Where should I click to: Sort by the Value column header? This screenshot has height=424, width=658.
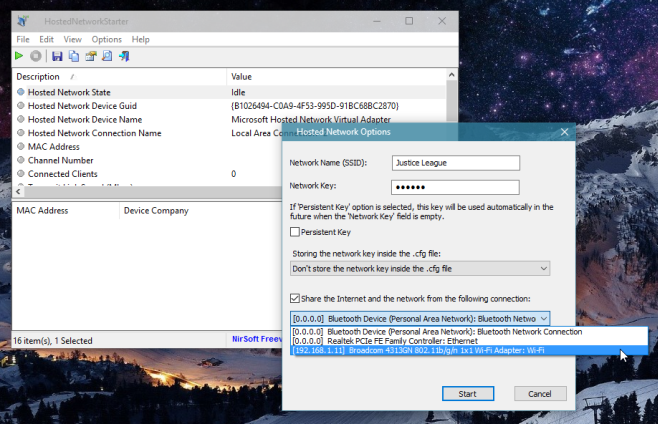pos(336,77)
